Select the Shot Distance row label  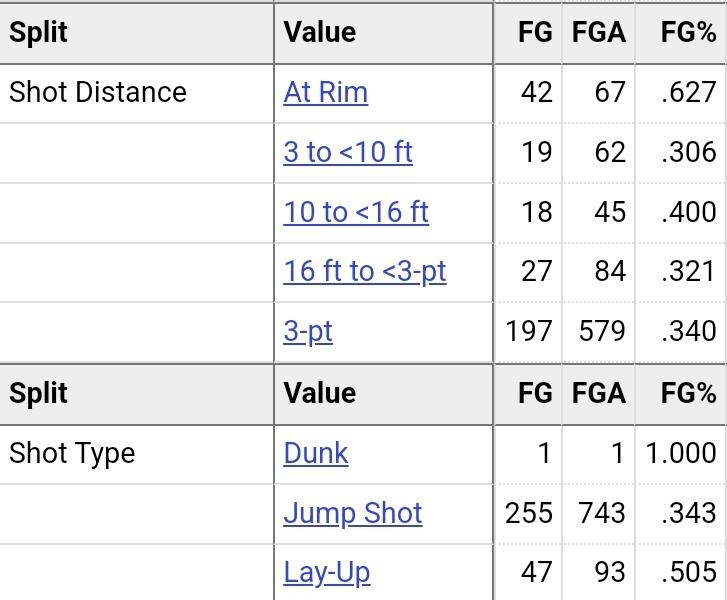[98, 92]
